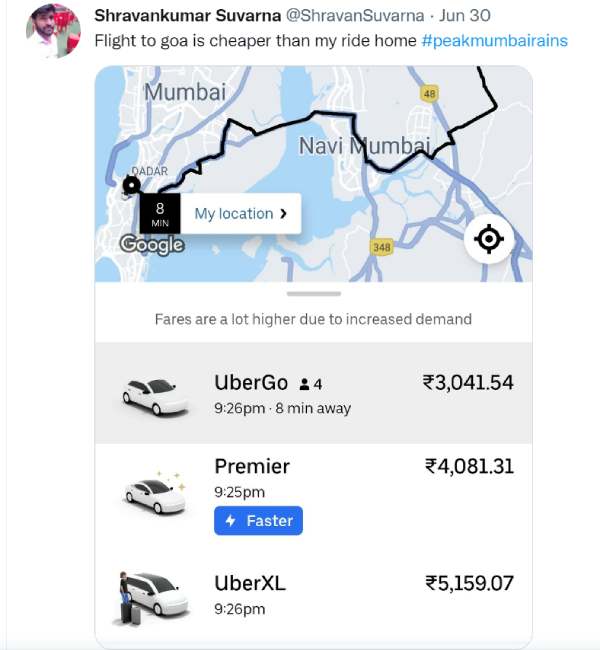This screenshot has width=600, height=650.
Task: Click the Faster badge under Premier
Action: pyautogui.click(x=258, y=520)
